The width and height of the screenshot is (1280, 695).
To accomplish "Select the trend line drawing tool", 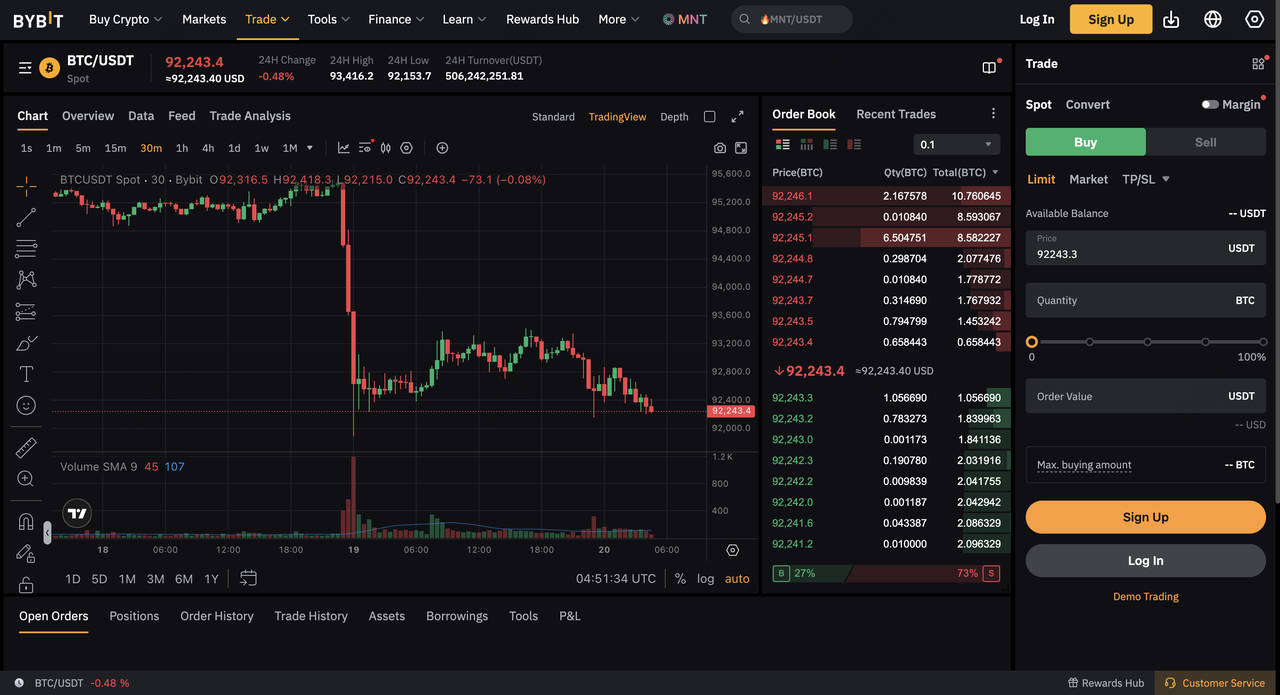I will [x=26, y=217].
